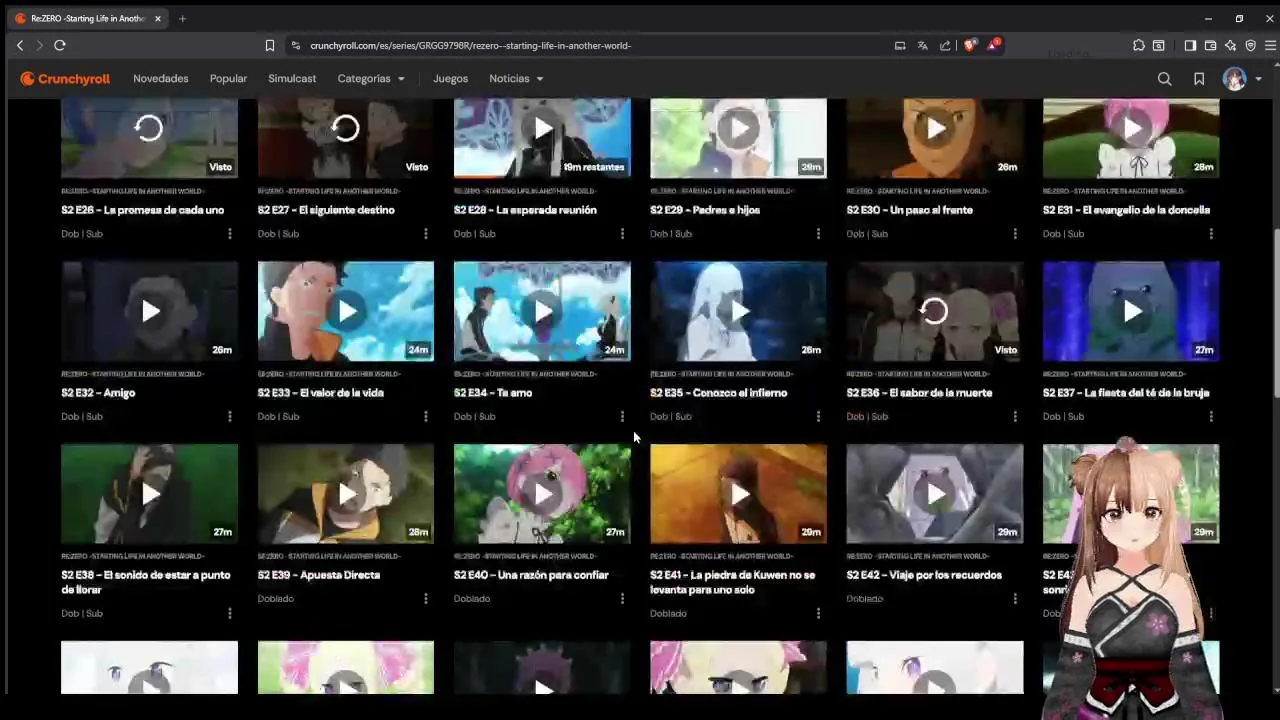
Task: Open the account dropdown arrow beside avatar
Action: pos(1258,79)
